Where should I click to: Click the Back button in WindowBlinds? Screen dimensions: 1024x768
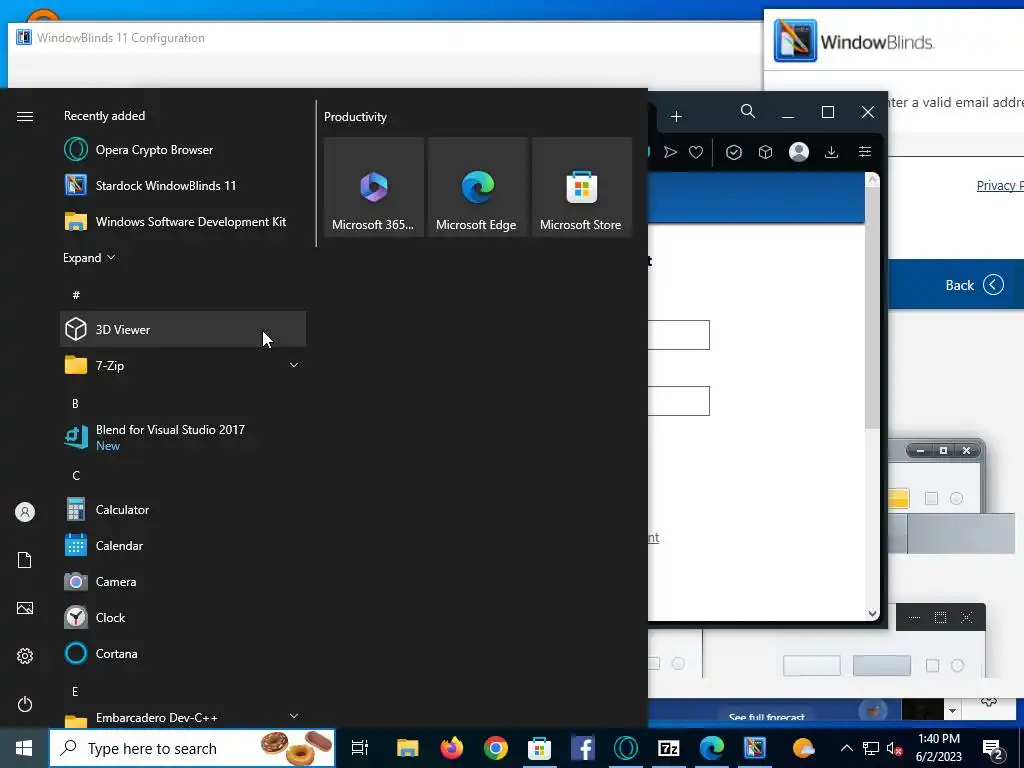click(974, 285)
